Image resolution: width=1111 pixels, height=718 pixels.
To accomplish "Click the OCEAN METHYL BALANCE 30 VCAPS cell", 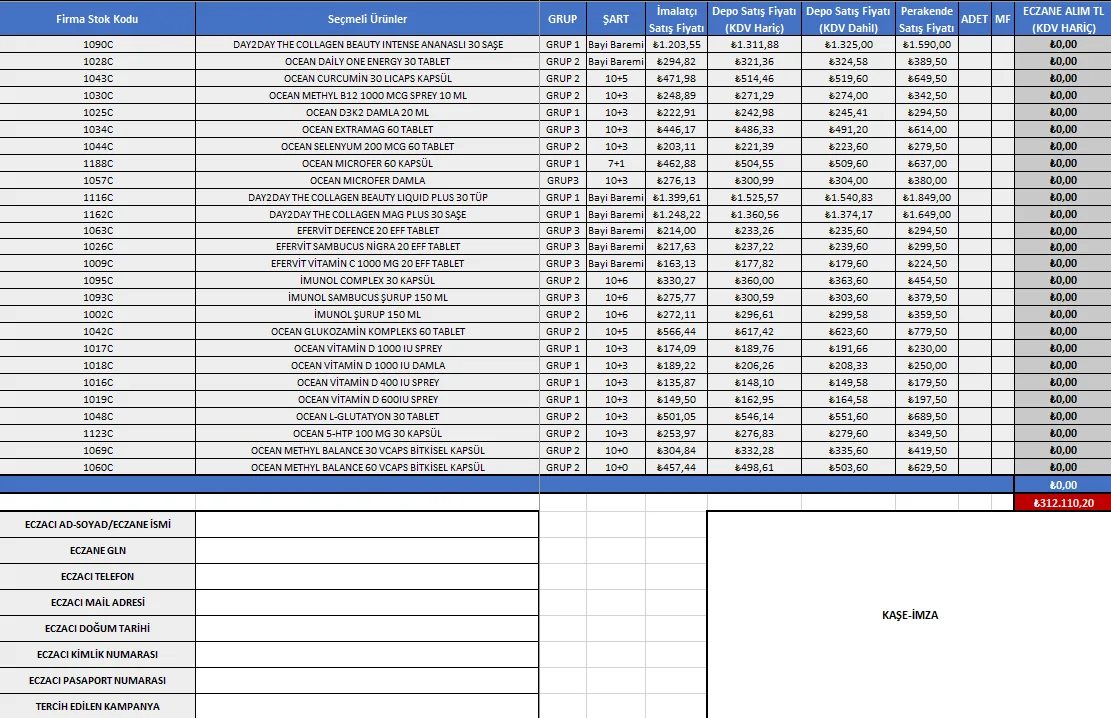I will pyautogui.click(x=367, y=450).
